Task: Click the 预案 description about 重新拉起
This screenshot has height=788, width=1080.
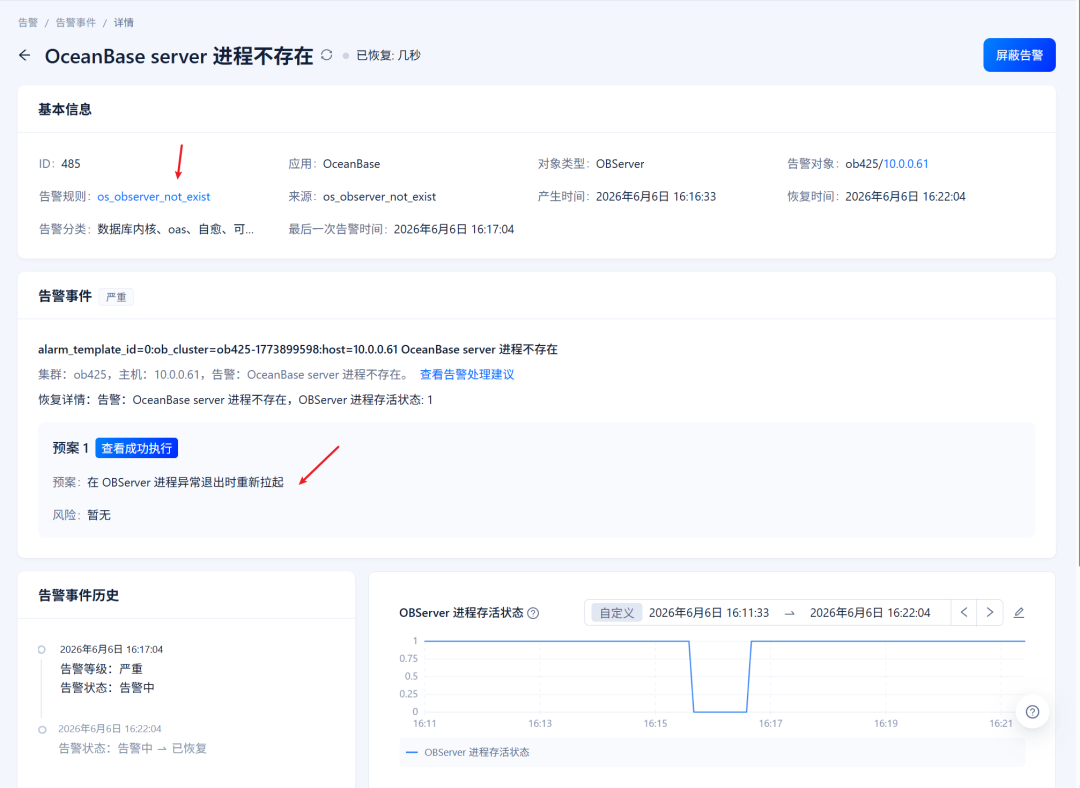Action: [x=185, y=482]
